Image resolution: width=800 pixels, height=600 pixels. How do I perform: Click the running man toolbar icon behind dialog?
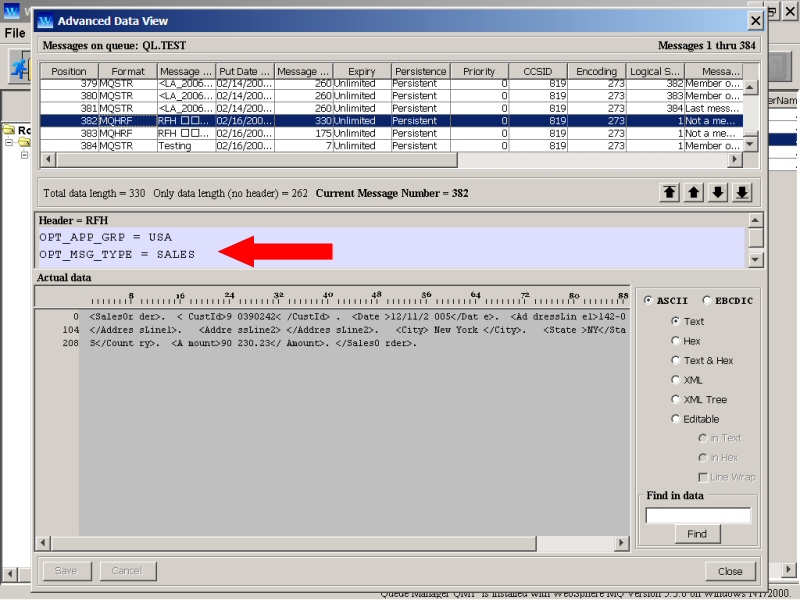19,68
